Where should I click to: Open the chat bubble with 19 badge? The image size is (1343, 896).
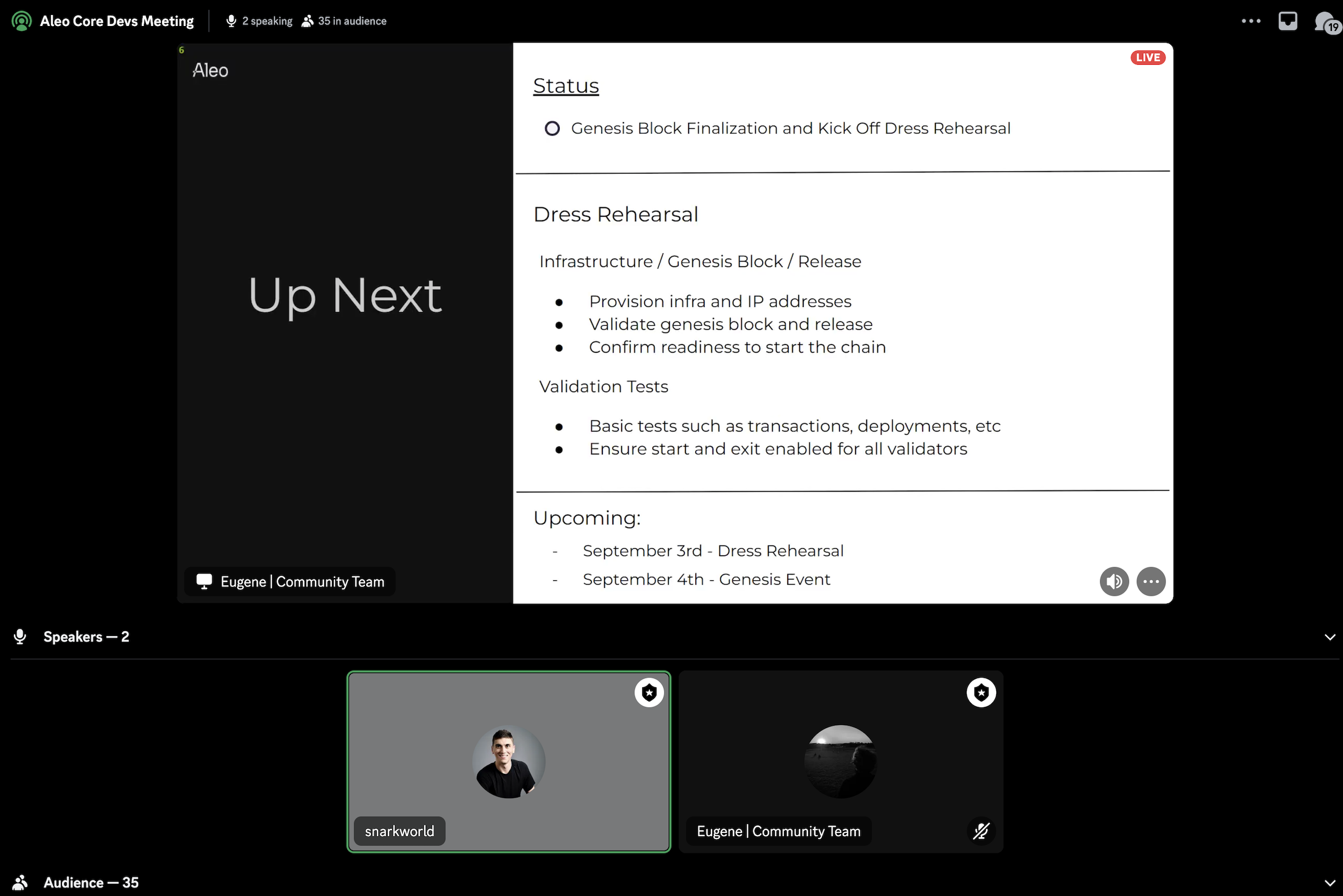[1327, 23]
